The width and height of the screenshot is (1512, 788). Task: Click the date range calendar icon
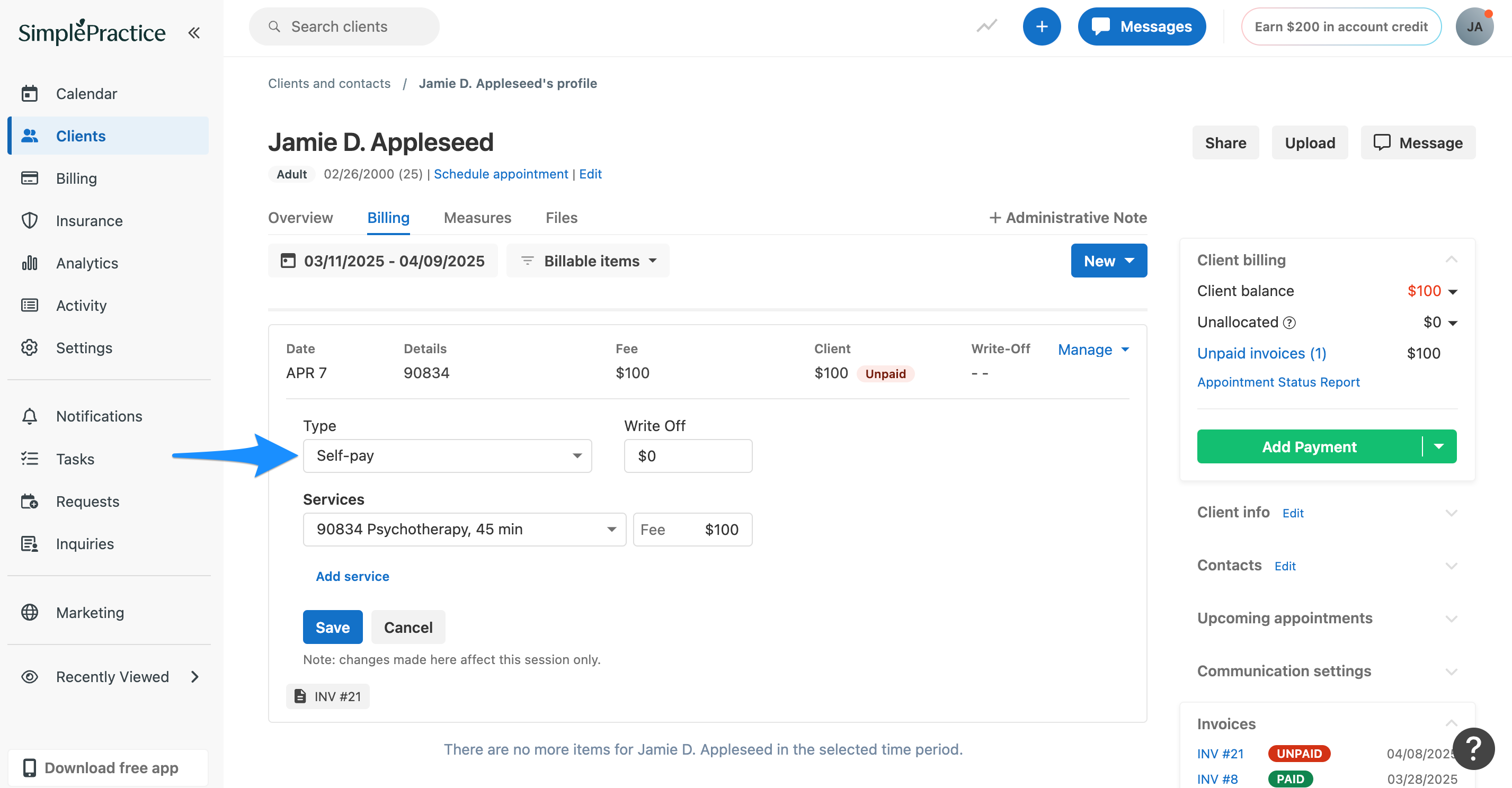[288, 261]
